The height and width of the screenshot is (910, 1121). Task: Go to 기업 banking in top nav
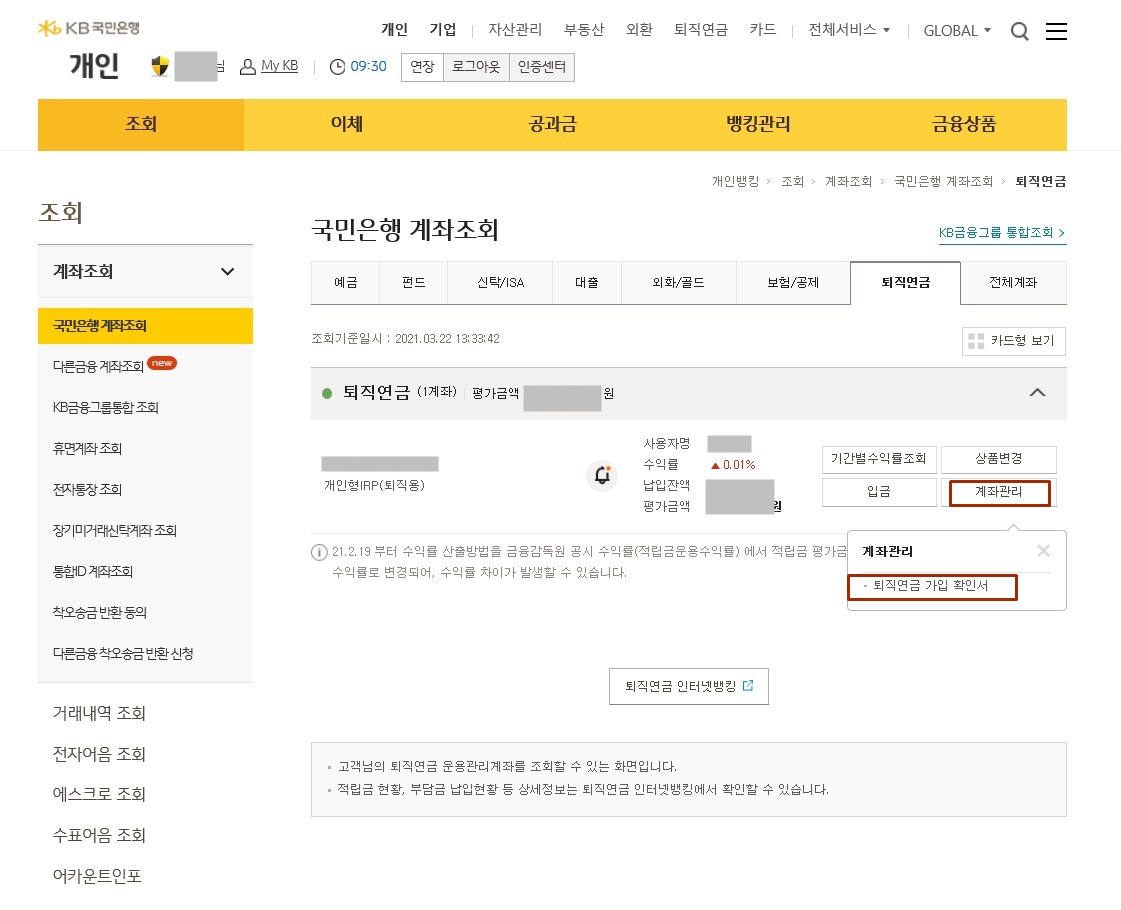pos(443,30)
